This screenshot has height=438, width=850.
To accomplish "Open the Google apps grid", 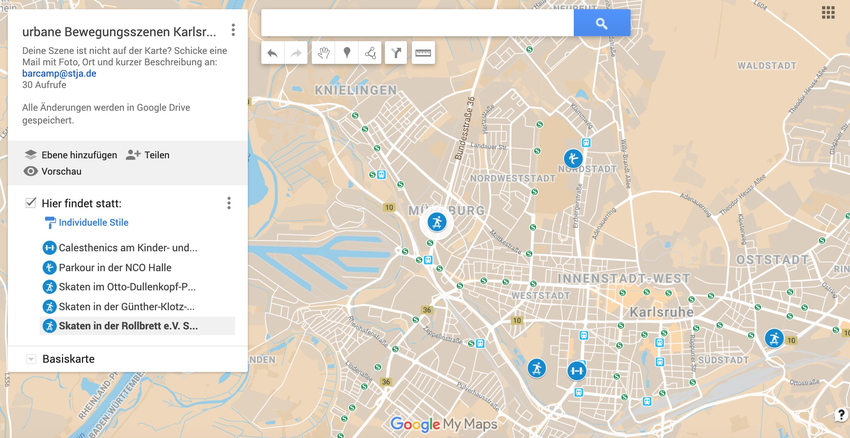I will pos(828,13).
